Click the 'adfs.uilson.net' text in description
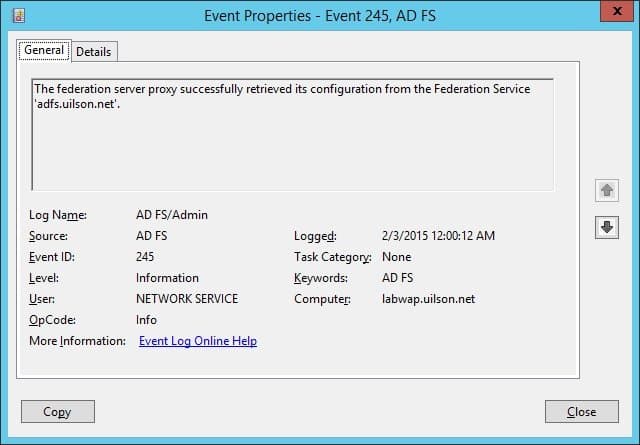The image size is (640, 445). [77, 104]
